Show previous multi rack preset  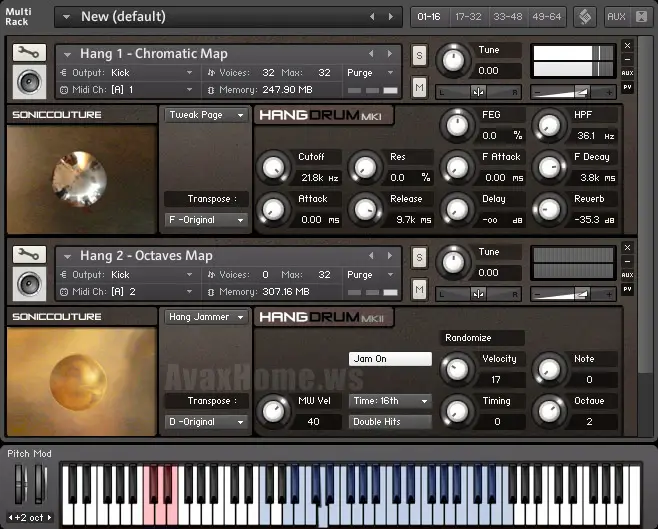tap(372, 16)
